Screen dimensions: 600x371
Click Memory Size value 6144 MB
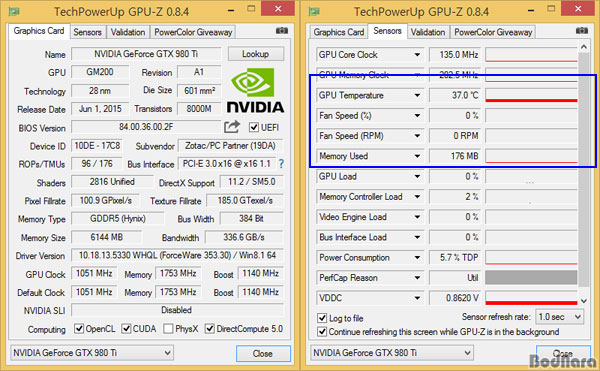[106, 237]
